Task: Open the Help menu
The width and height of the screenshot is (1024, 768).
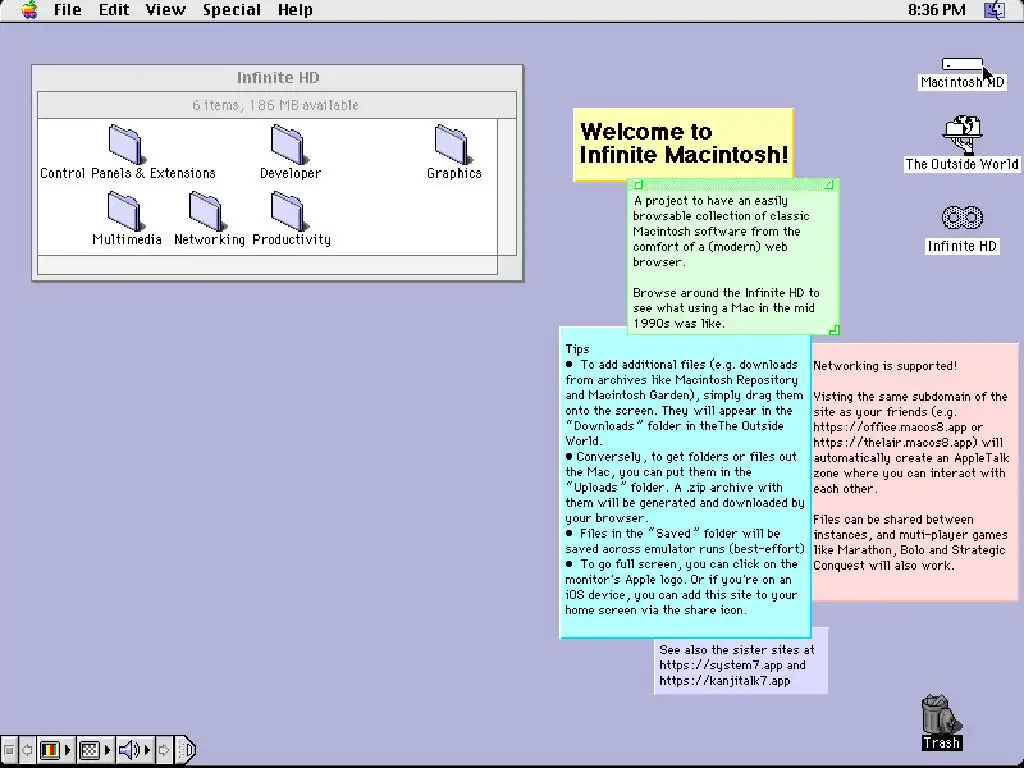Action: (295, 10)
